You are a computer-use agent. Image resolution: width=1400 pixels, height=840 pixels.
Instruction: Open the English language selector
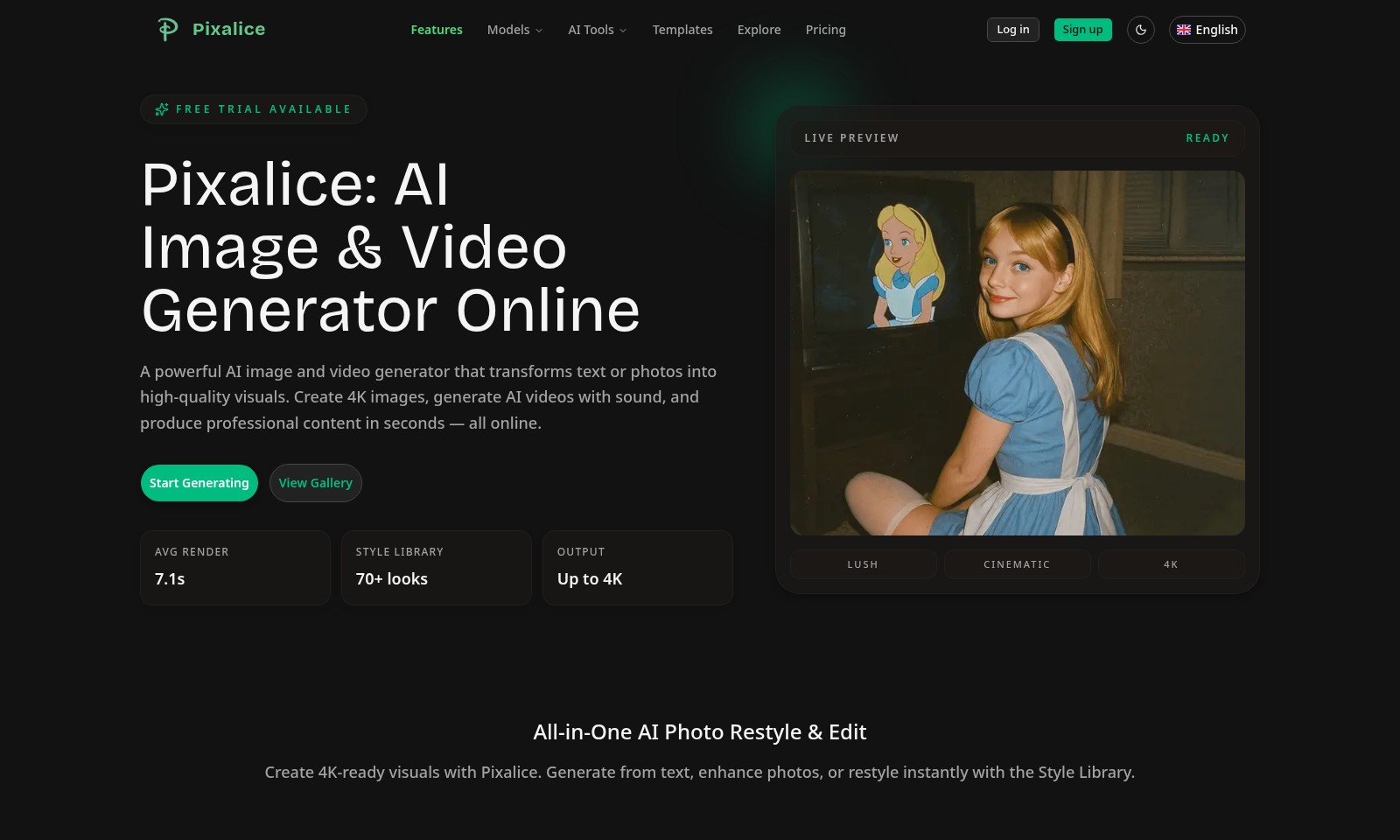click(1207, 30)
